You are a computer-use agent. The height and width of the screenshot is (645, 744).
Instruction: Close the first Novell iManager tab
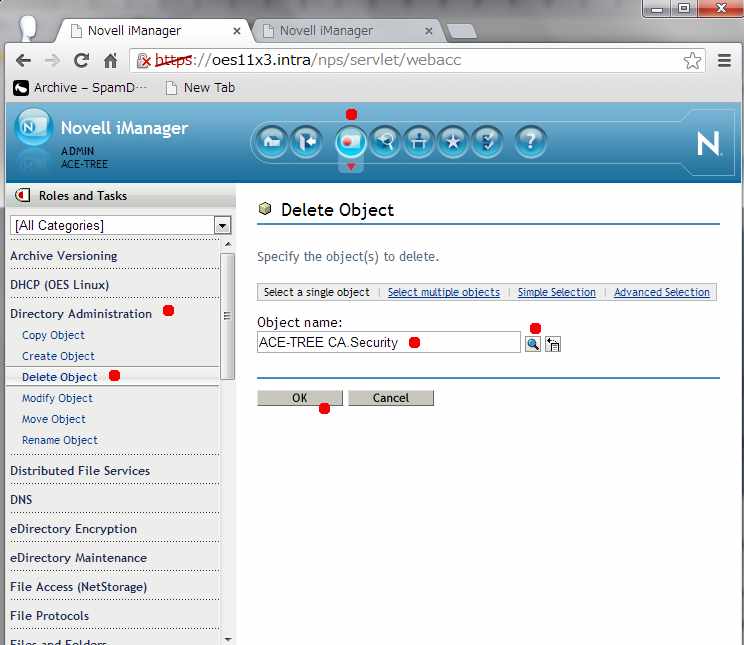coord(237,31)
